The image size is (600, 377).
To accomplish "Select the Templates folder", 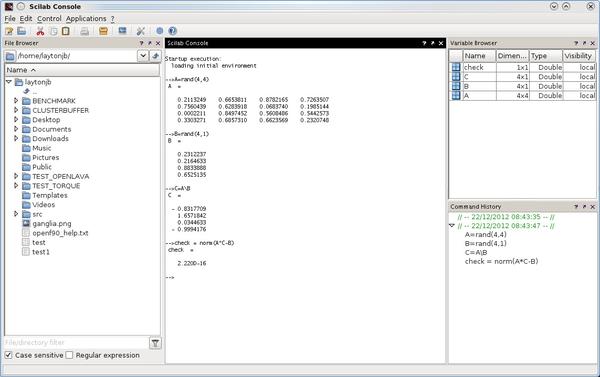I will tap(50, 195).
